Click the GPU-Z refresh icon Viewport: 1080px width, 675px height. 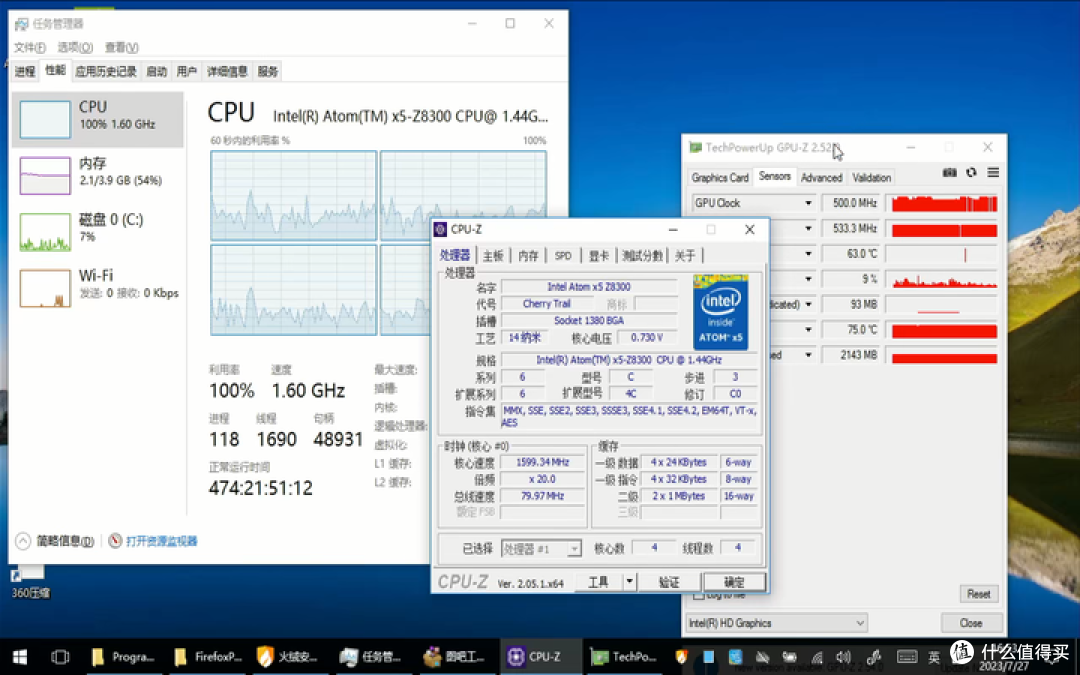pos(971,172)
